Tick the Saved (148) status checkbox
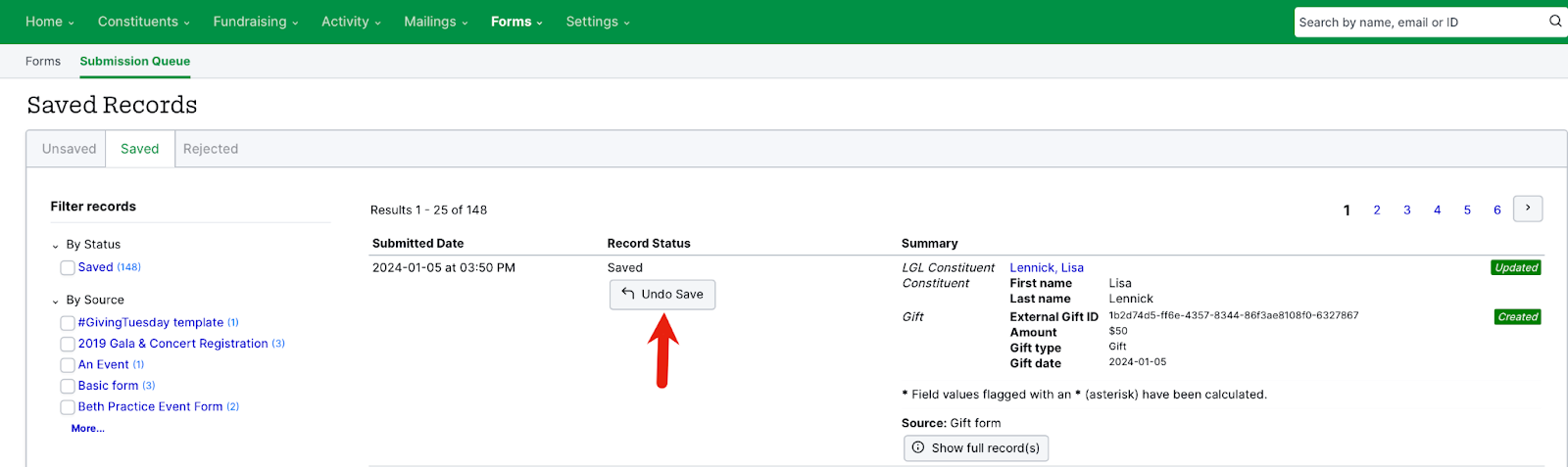The height and width of the screenshot is (467, 1568). pos(68,267)
